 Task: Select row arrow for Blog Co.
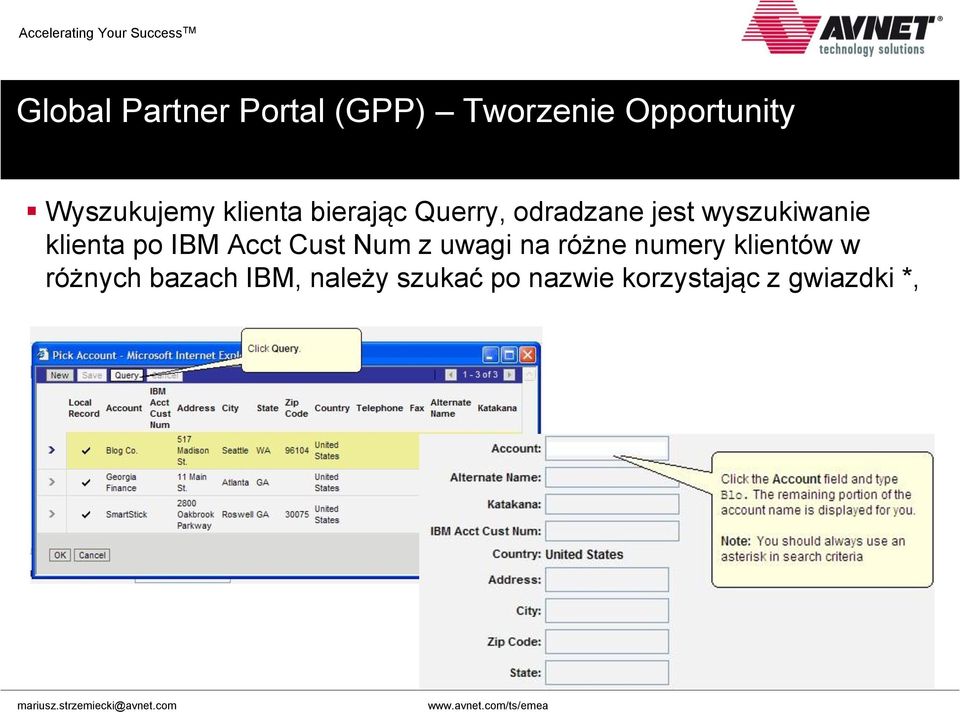click(52, 450)
